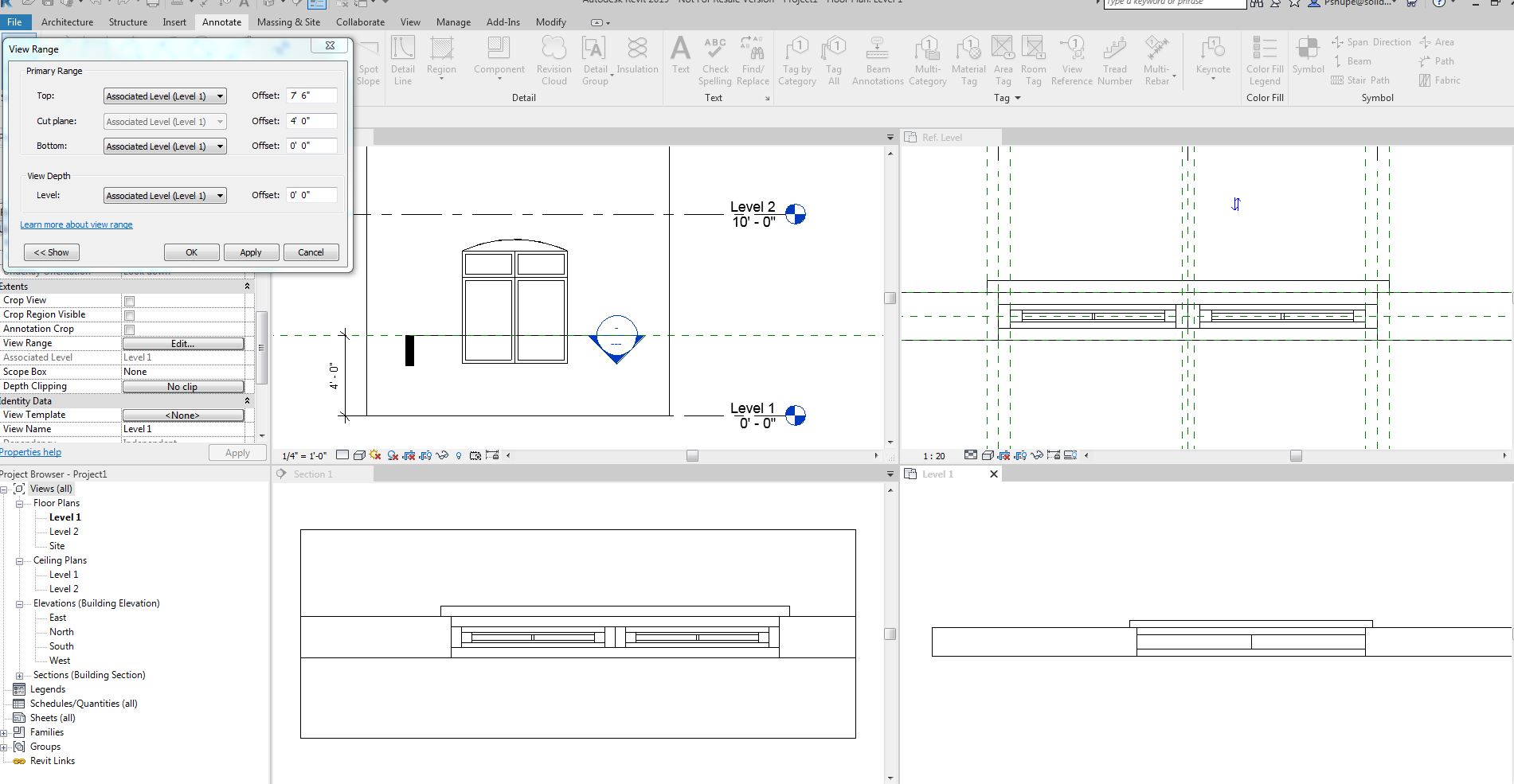Enable the Crop View checkbox

click(128, 300)
